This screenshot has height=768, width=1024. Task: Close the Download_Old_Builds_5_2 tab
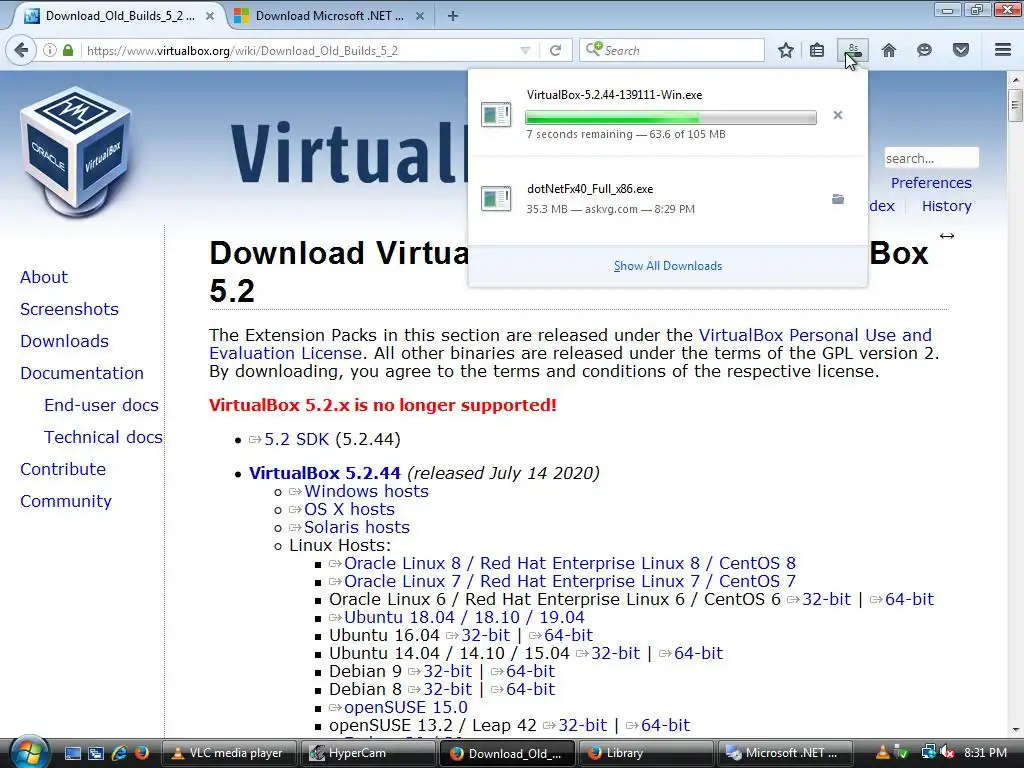click(210, 16)
